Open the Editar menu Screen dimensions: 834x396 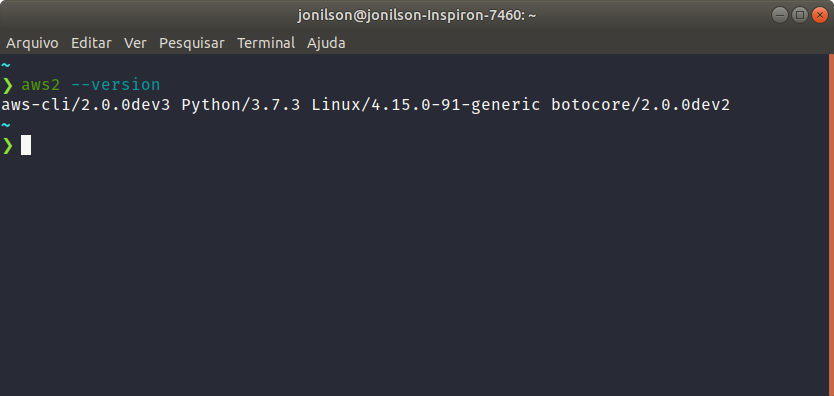click(91, 43)
